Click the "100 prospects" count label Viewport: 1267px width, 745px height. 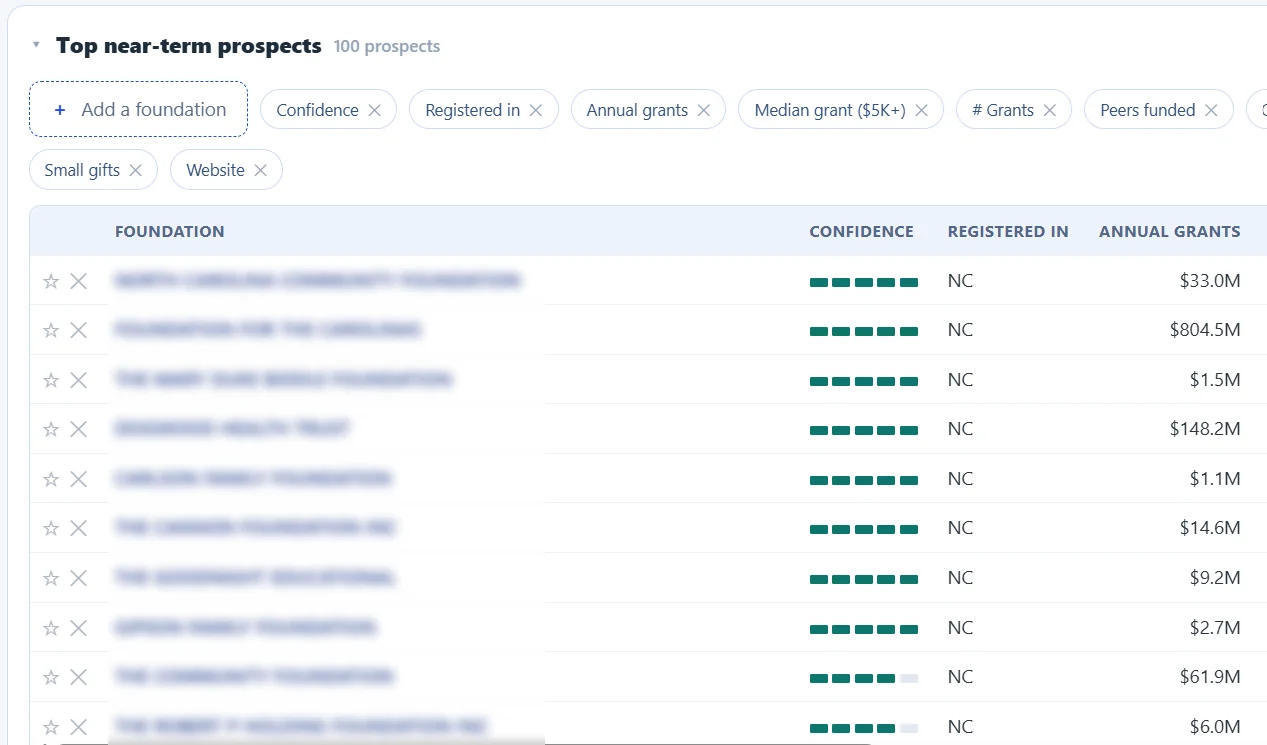coord(387,46)
